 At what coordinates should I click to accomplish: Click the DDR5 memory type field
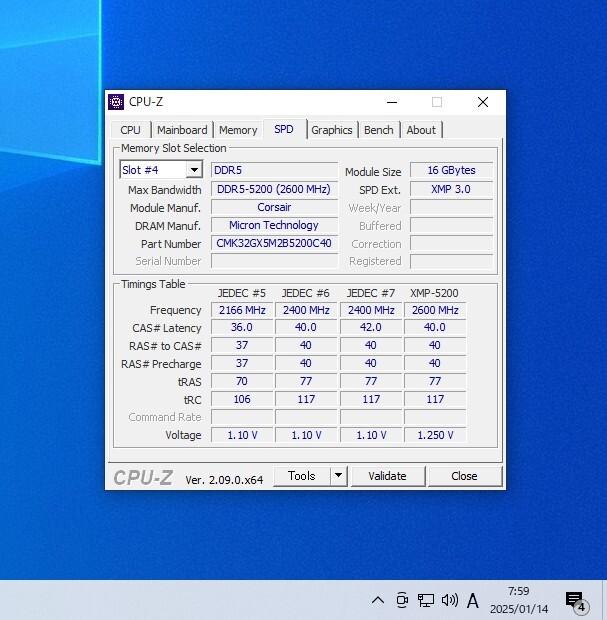(x=274, y=170)
